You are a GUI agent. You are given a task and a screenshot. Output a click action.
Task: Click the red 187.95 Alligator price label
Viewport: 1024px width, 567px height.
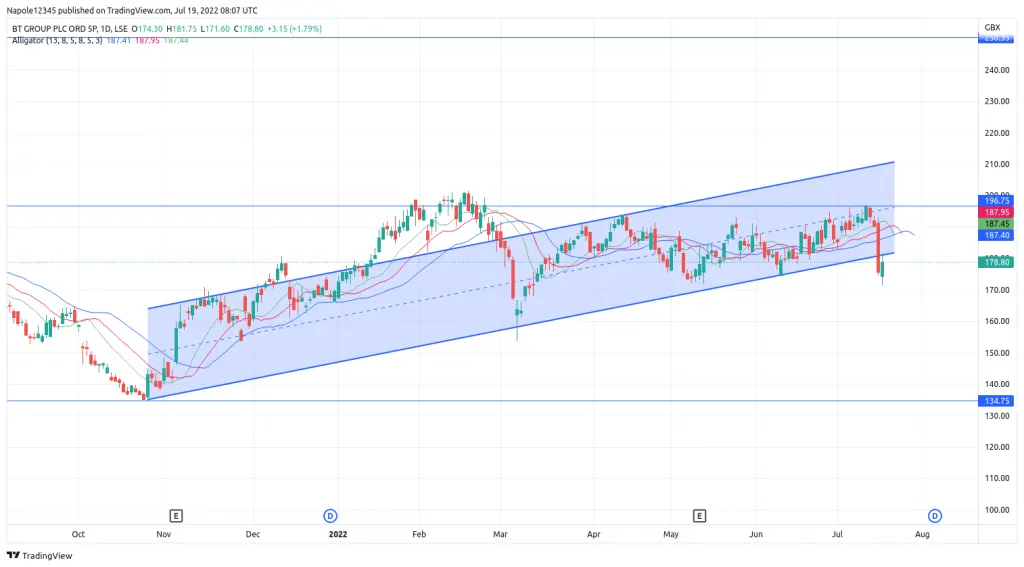click(x=996, y=212)
